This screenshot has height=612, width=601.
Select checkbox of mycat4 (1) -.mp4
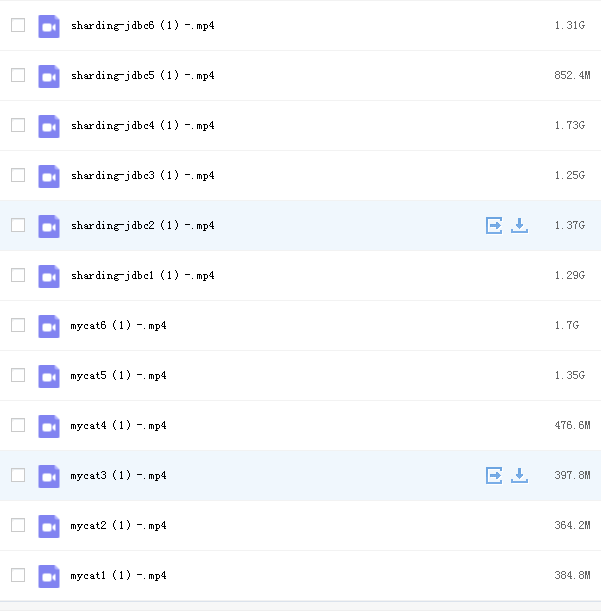[18, 425]
